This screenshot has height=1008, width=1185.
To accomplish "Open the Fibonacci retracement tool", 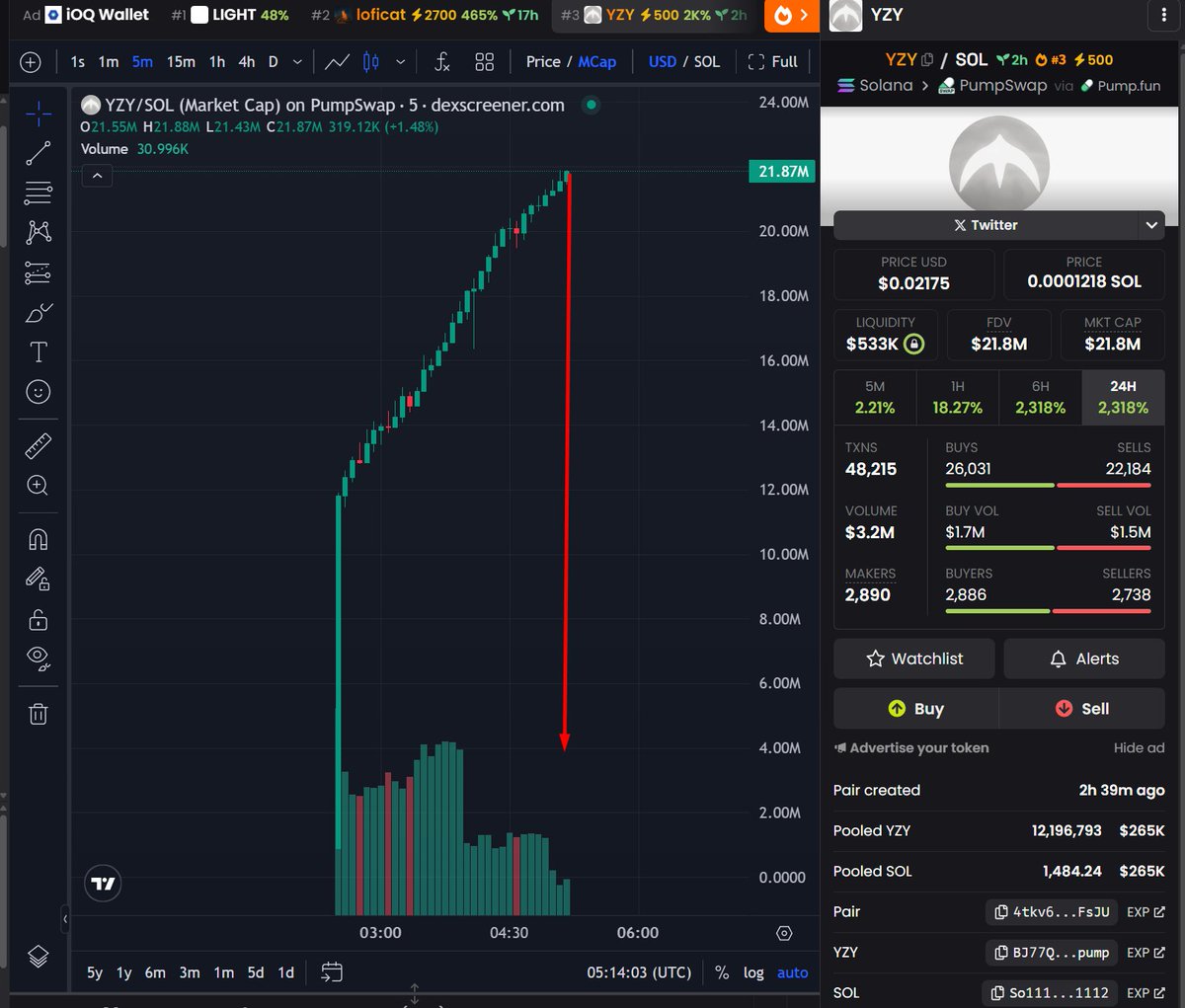I will tap(39, 193).
